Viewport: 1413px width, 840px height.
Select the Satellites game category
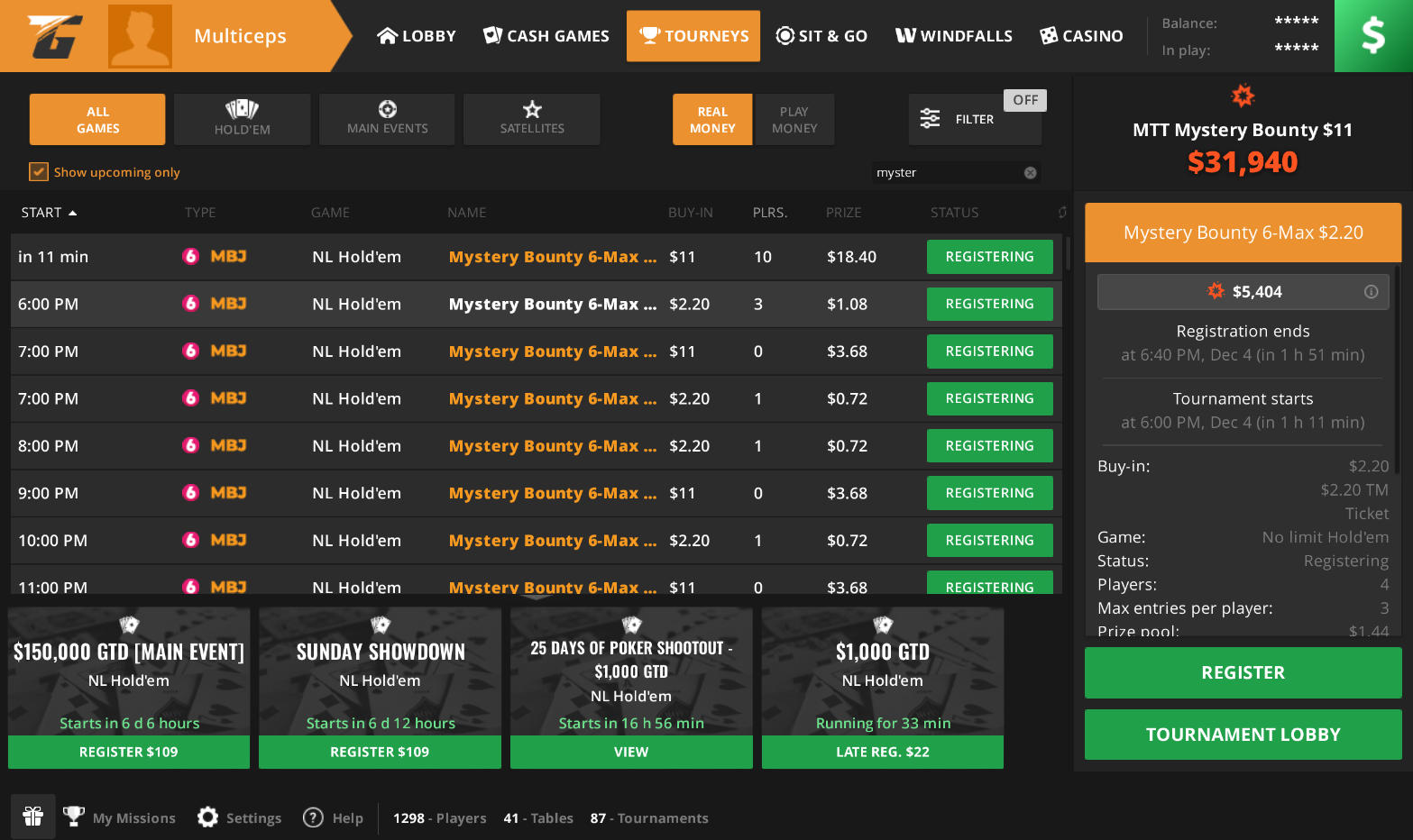point(532,119)
